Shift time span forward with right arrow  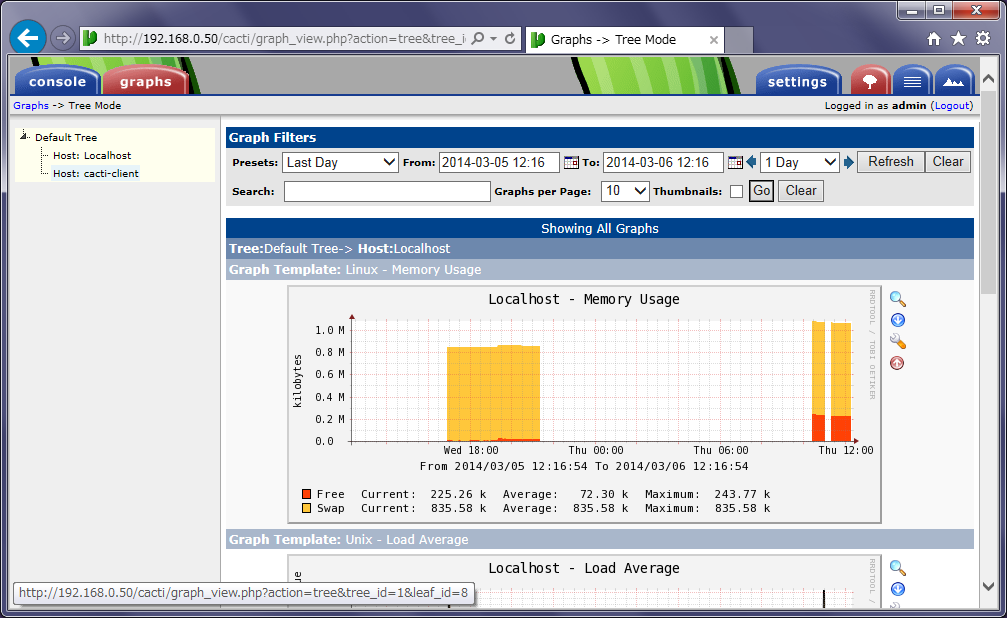coord(849,162)
